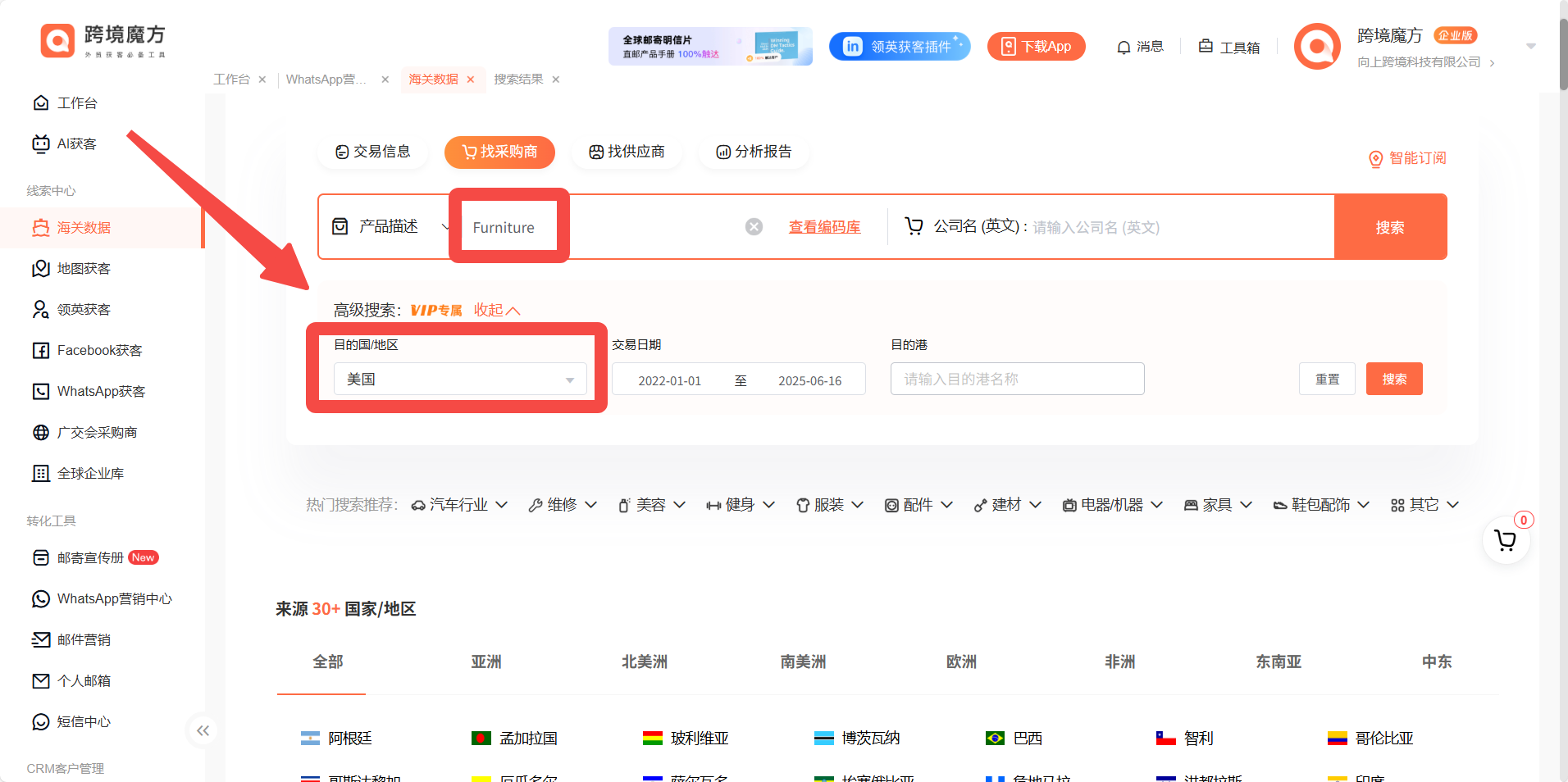Screen dimensions: 1568x782
Task: Open 智能订阅 smart subscription
Action: (x=1407, y=158)
